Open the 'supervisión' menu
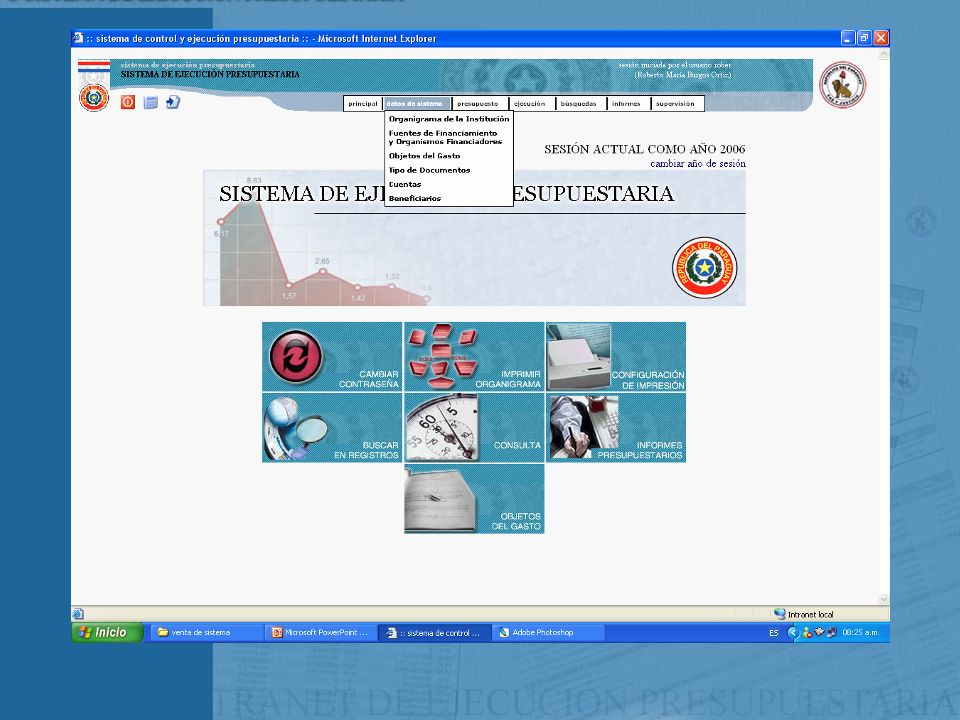This screenshot has width=960, height=720. pyautogui.click(x=676, y=103)
